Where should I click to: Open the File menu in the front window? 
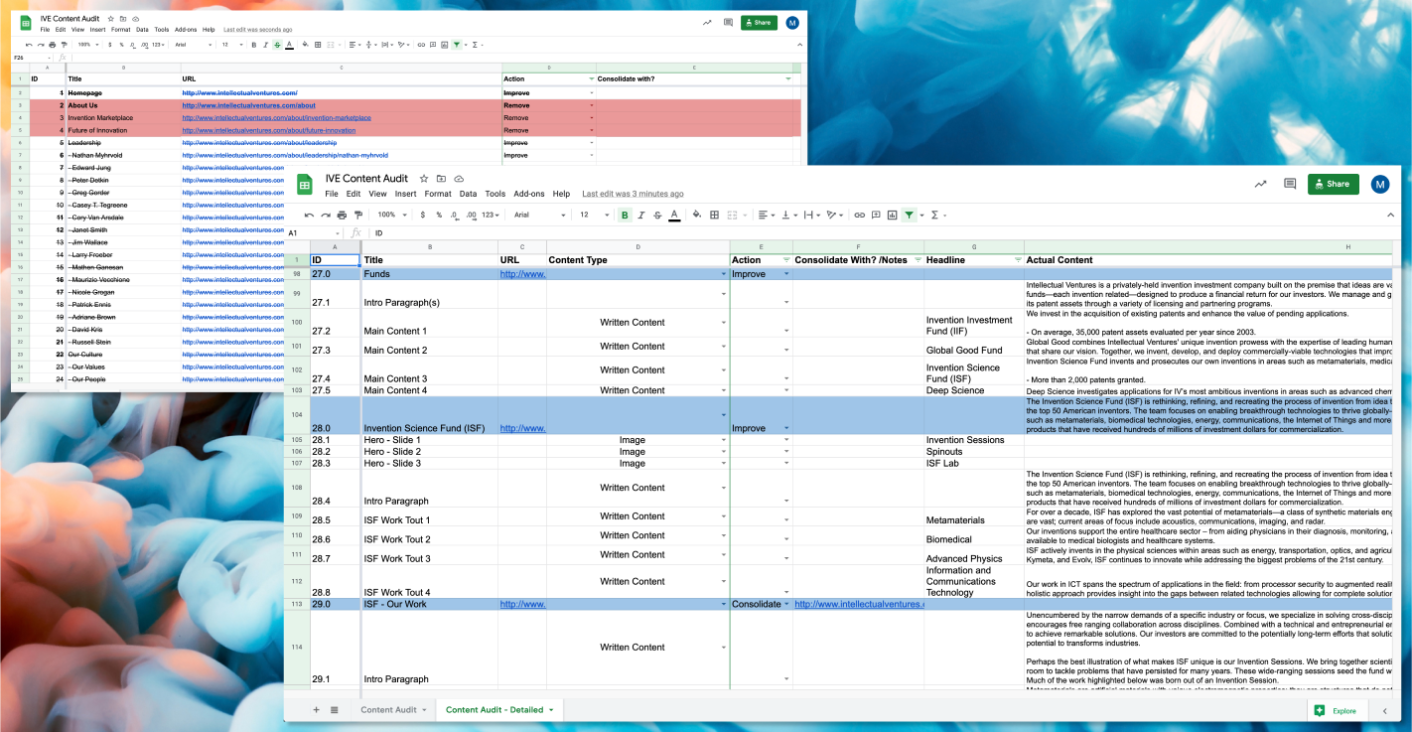332,194
